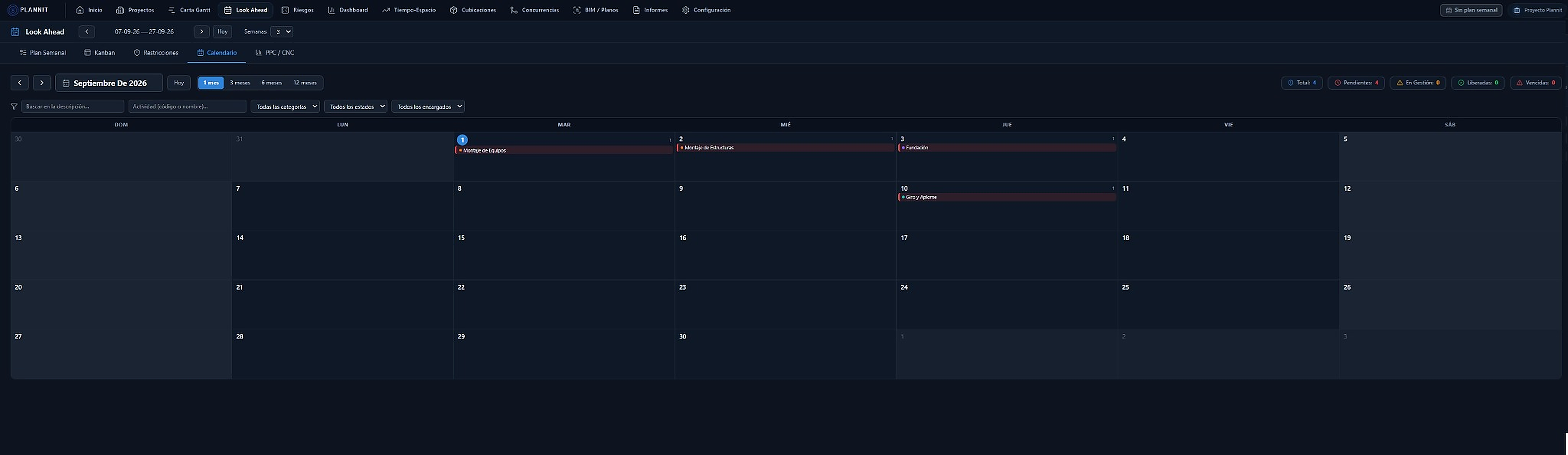Select September 7 in the calendar
This screenshot has height=455, width=1568.
pos(343,206)
